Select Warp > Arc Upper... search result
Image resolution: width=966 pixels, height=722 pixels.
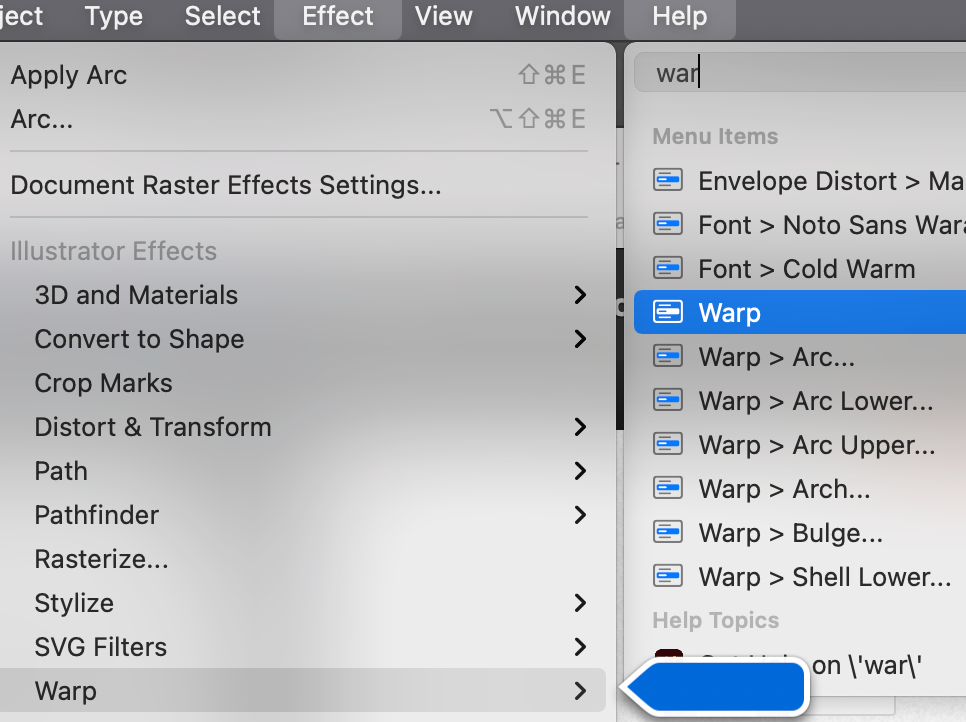(x=816, y=445)
